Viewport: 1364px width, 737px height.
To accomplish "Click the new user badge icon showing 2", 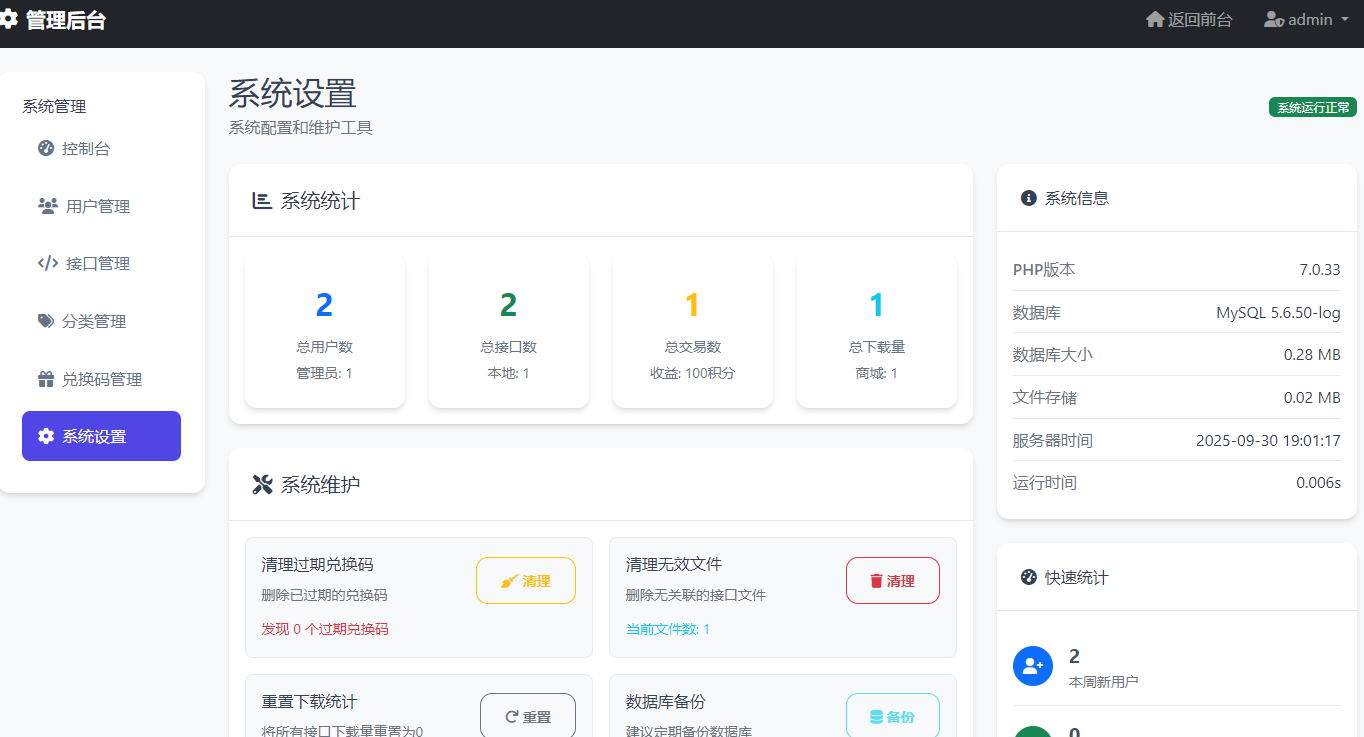I will pyautogui.click(x=1033, y=666).
